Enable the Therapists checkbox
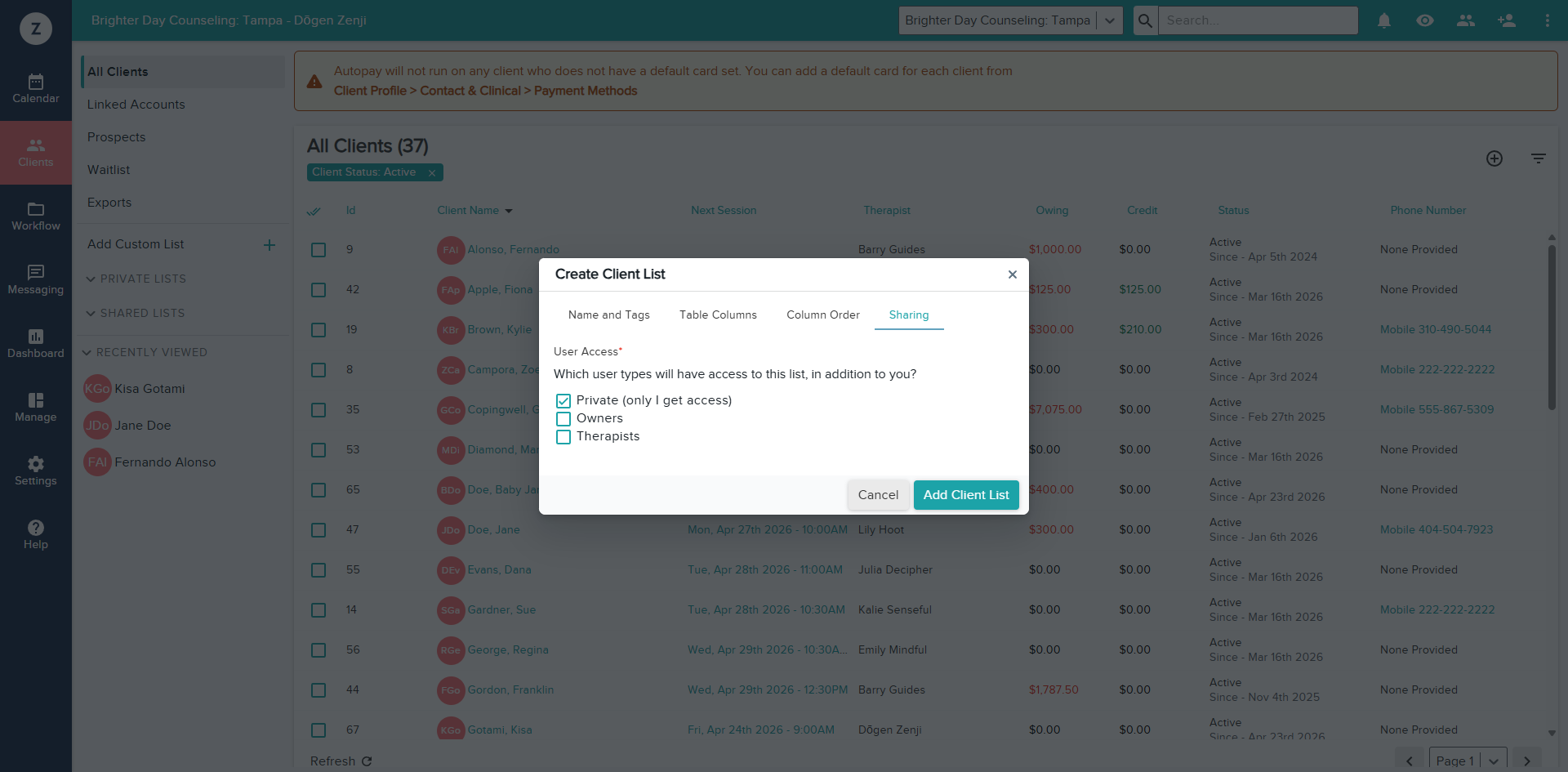 [x=563, y=436]
